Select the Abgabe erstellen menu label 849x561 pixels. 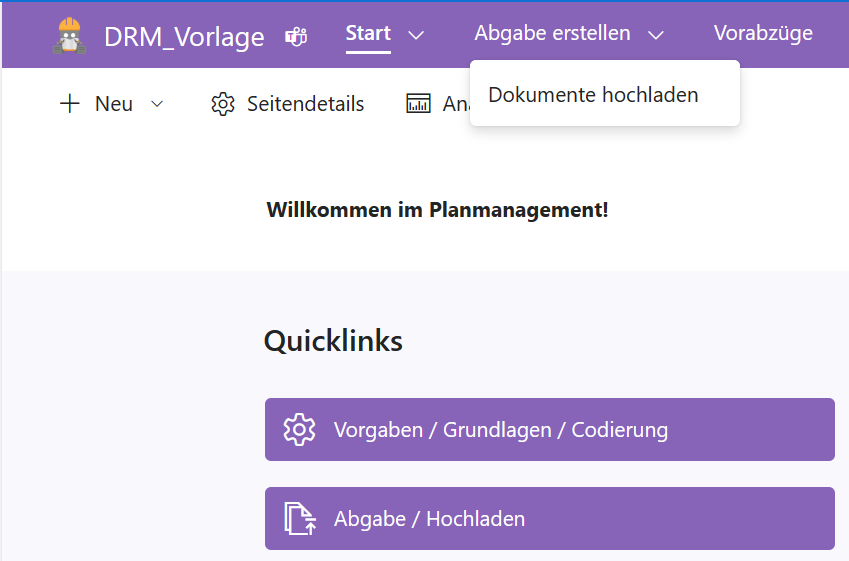tap(552, 34)
